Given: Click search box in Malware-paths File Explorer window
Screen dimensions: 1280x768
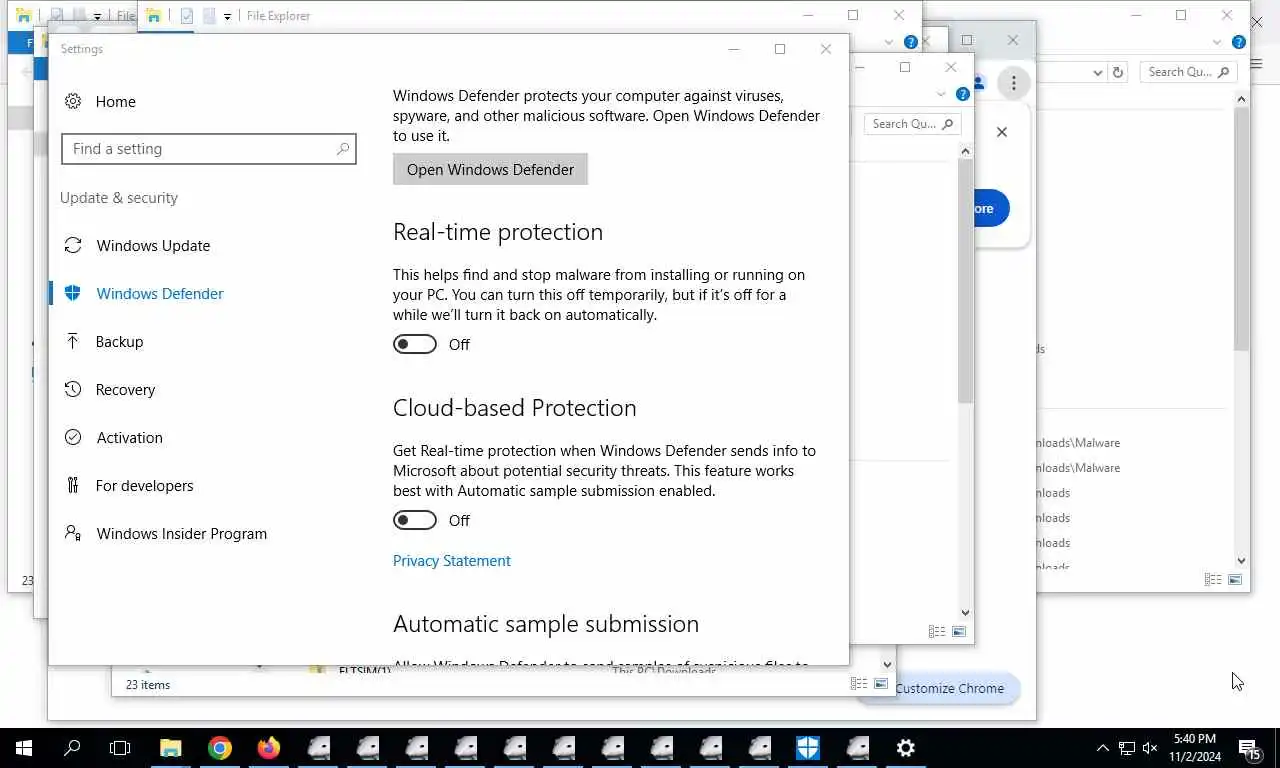Looking at the screenshot, I should pos(1188,72).
